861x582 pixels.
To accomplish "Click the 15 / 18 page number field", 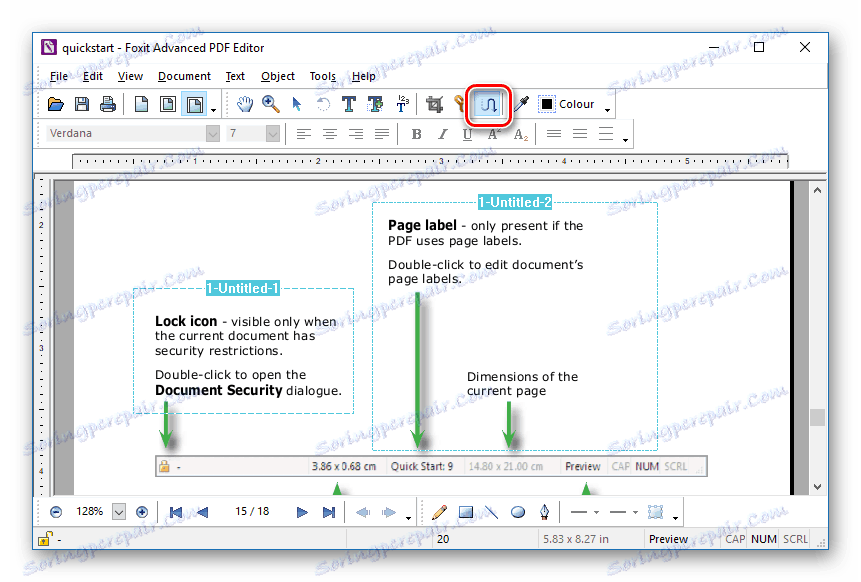I will [x=252, y=512].
